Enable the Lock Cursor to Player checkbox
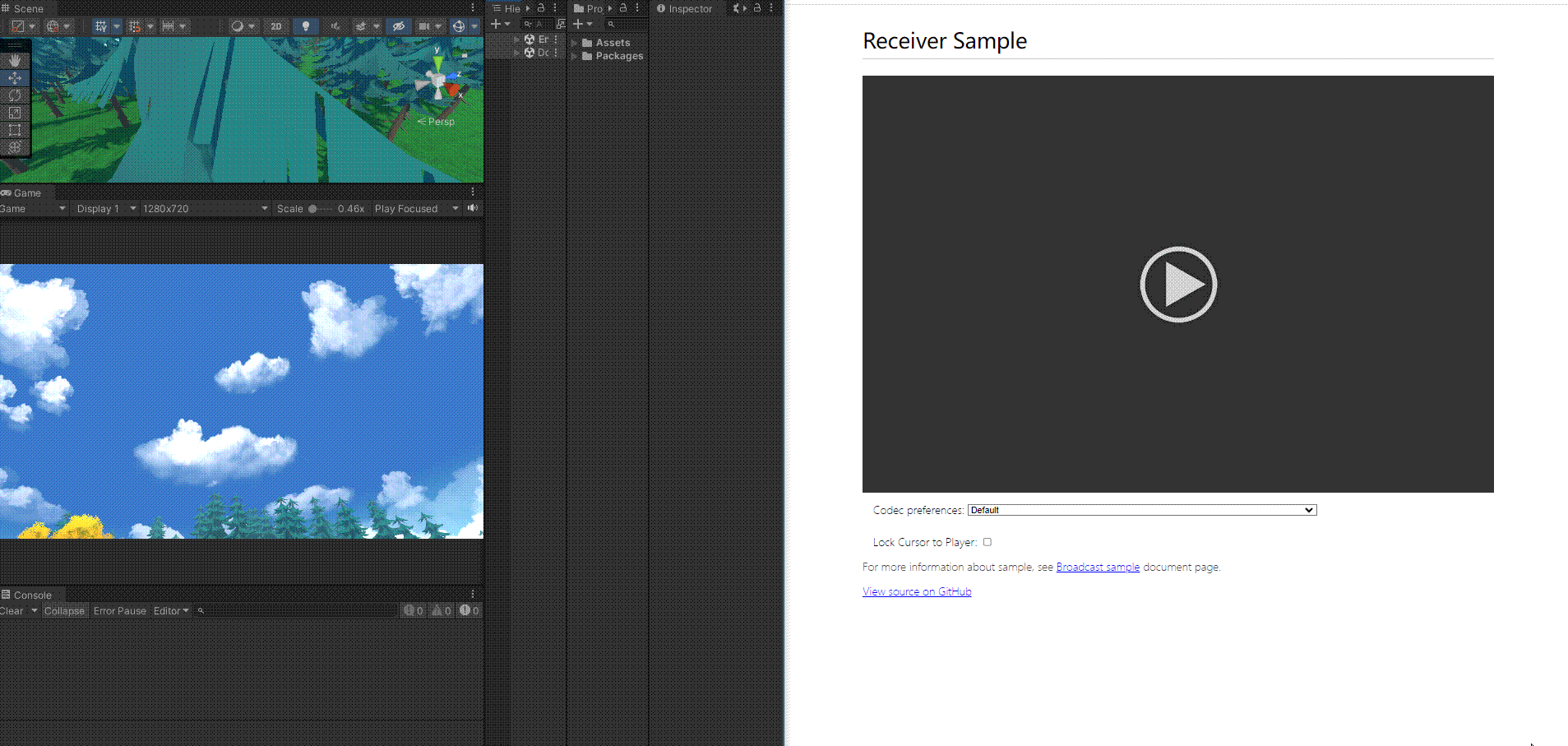Image resolution: width=1568 pixels, height=746 pixels. coord(988,542)
